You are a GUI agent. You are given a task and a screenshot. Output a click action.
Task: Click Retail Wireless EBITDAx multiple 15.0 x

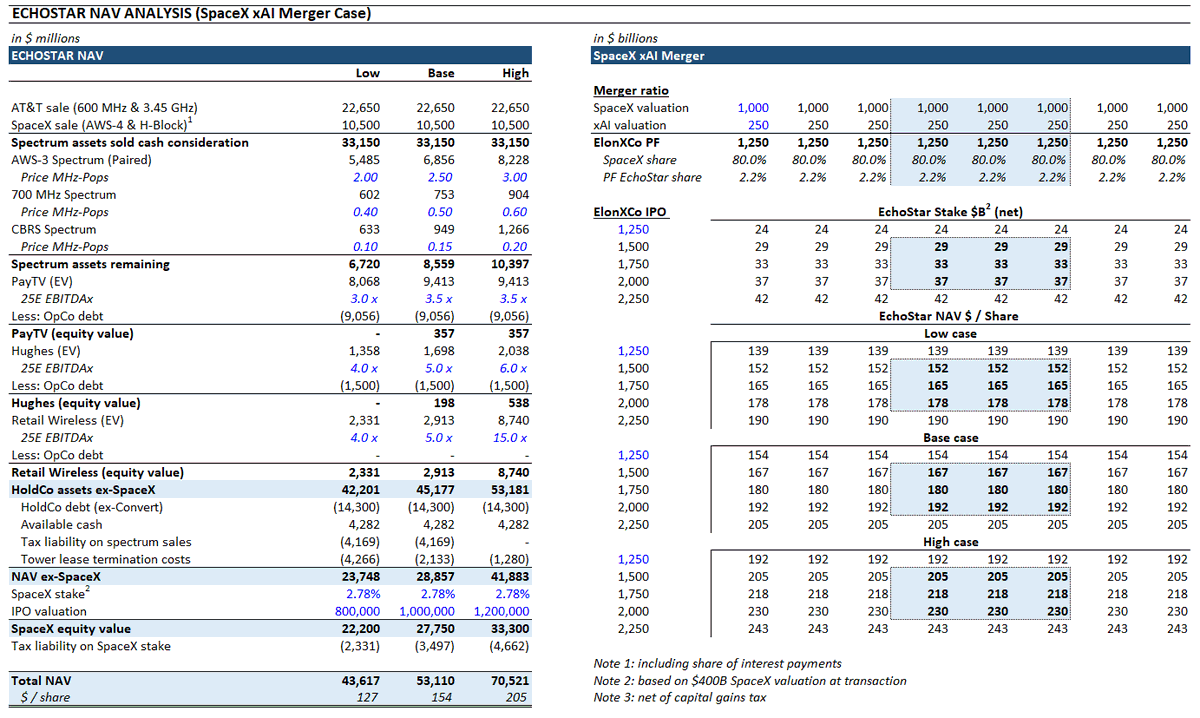click(512, 438)
